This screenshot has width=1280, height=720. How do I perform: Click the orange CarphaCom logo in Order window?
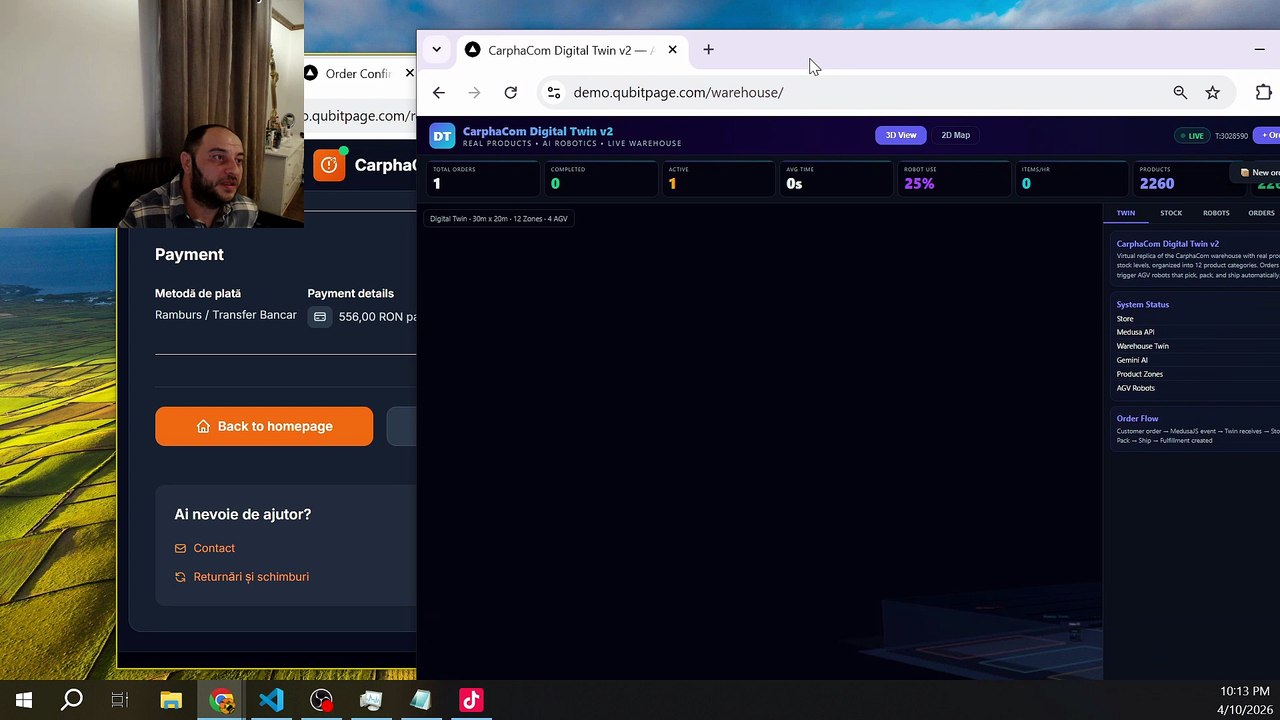(x=329, y=165)
